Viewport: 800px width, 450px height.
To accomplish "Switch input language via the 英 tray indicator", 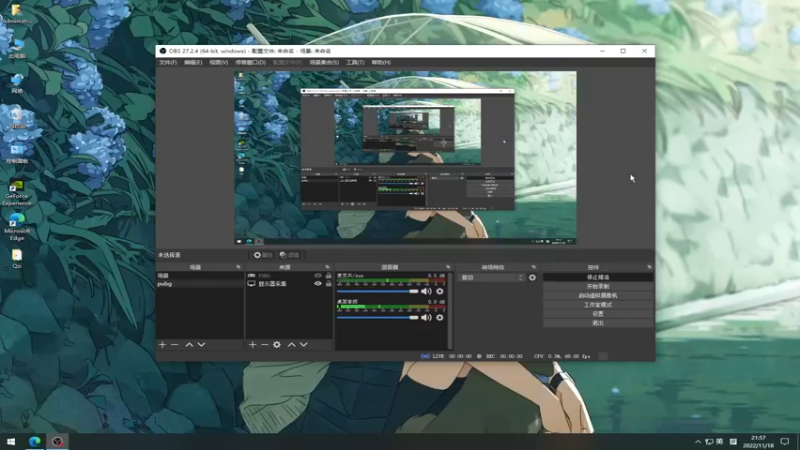I will 719,441.
